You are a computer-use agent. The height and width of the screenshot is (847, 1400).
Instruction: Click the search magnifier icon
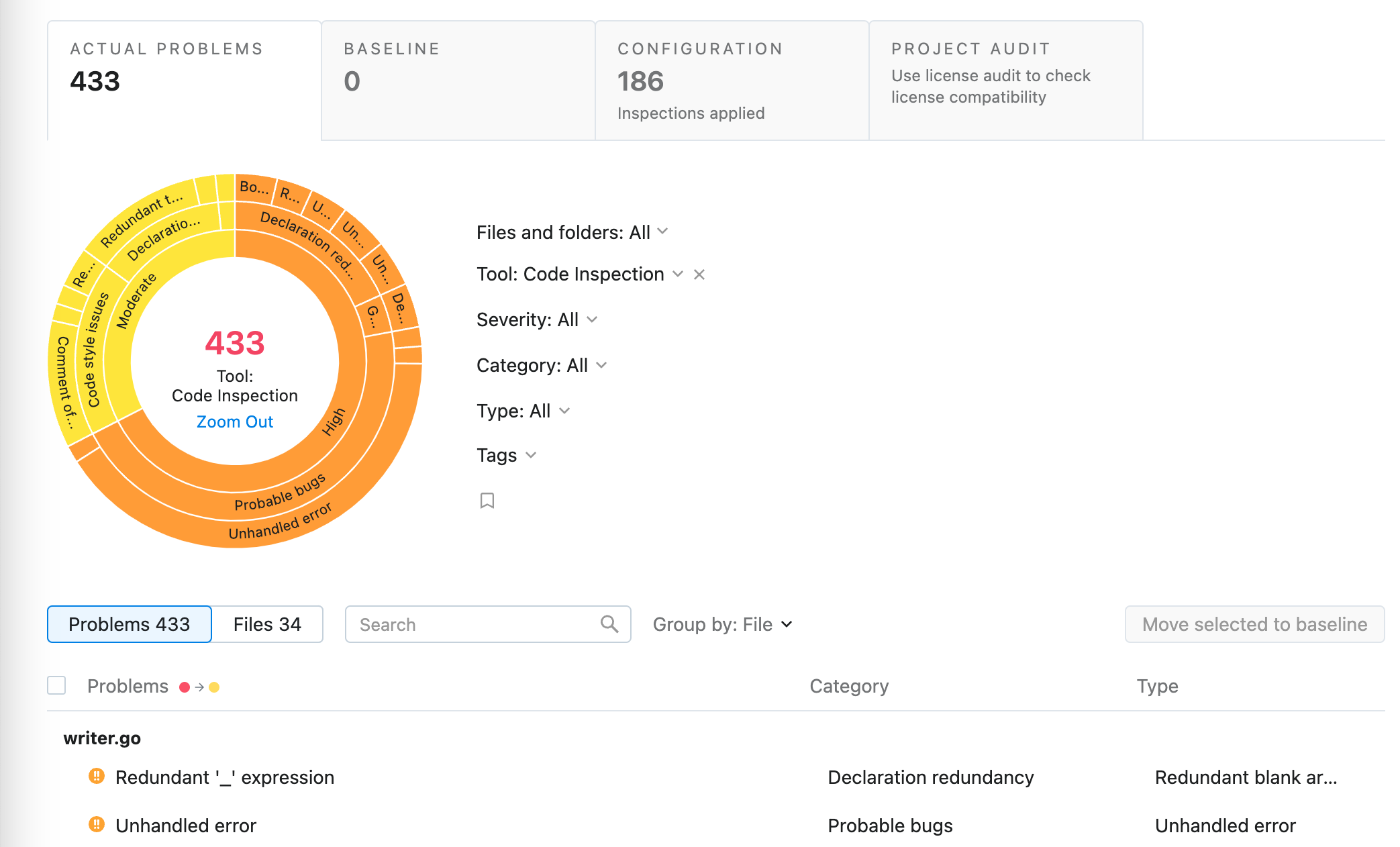pyautogui.click(x=609, y=624)
